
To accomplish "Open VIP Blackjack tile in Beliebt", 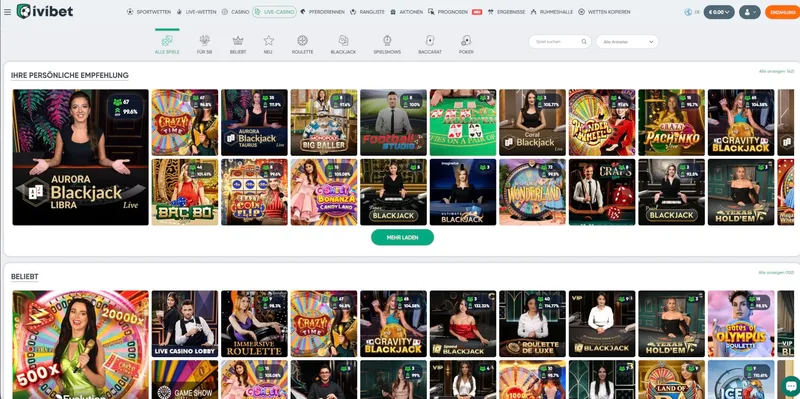I will coord(602,324).
